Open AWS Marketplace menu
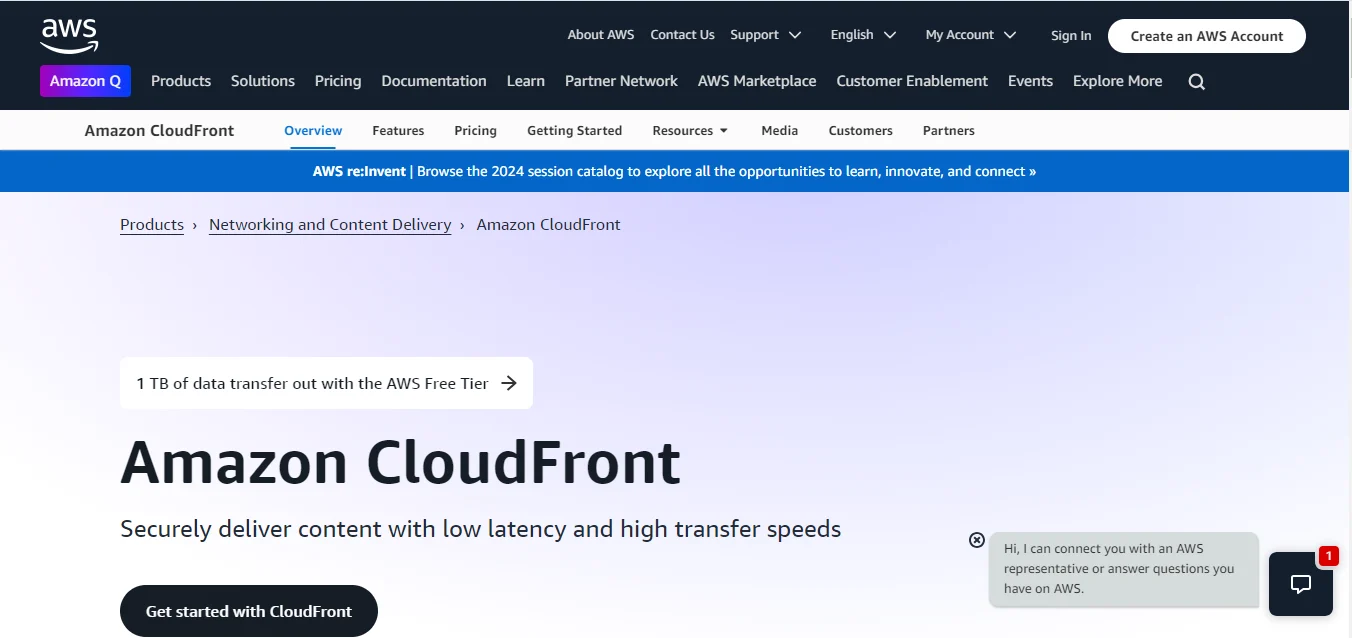1352x638 pixels. (x=757, y=81)
